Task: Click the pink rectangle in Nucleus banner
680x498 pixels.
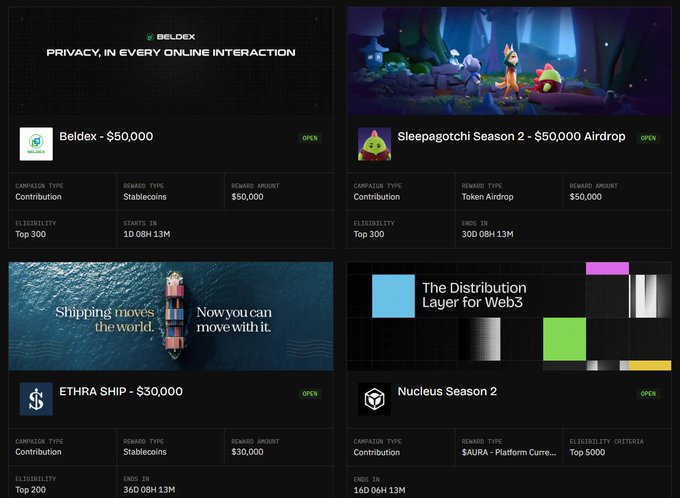Action: pyautogui.click(x=607, y=268)
